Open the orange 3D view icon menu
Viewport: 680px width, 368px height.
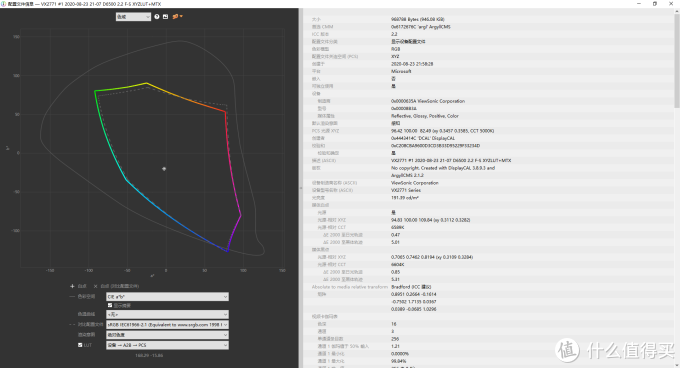tap(177, 16)
